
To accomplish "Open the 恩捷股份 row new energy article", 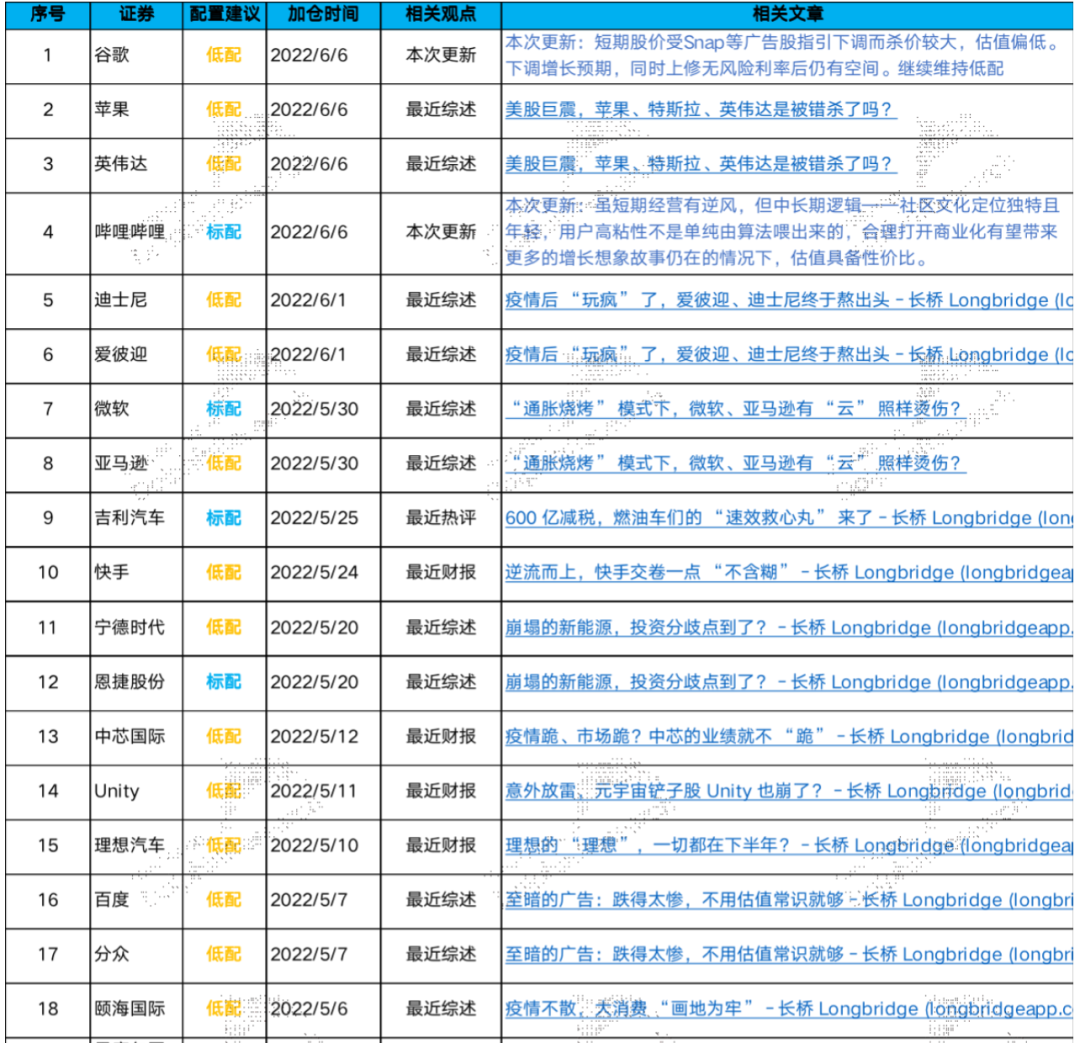I will [x=789, y=682].
